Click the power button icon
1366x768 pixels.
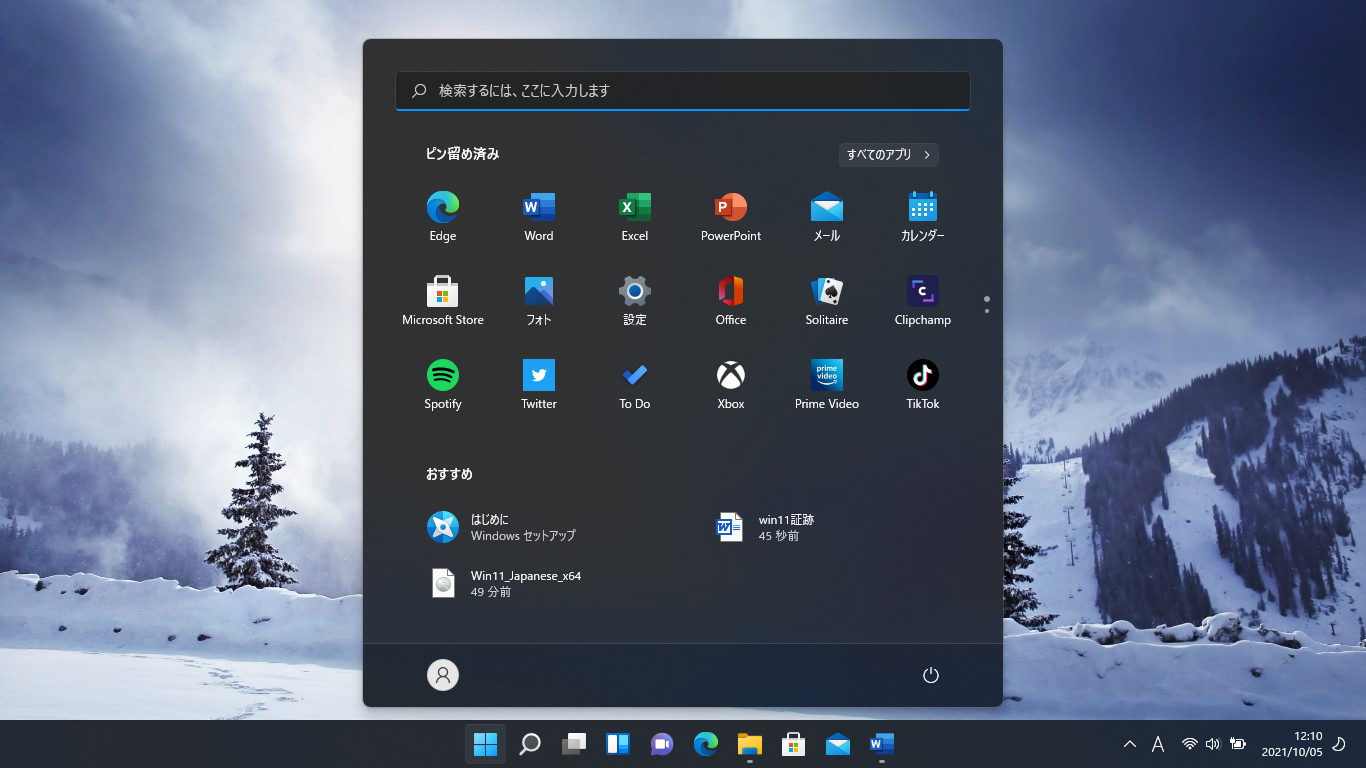coord(931,675)
